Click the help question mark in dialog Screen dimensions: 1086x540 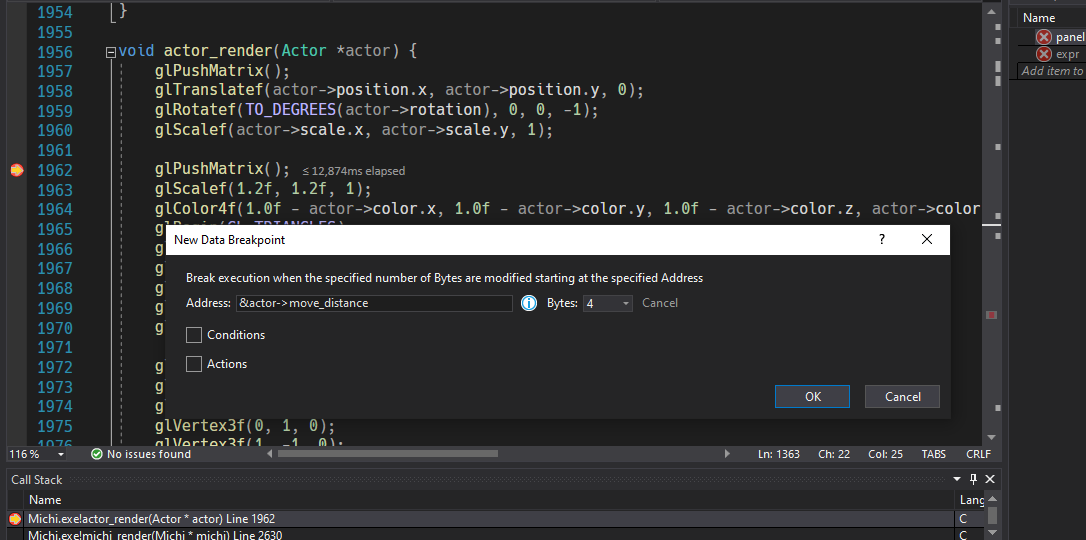pos(882,240)
